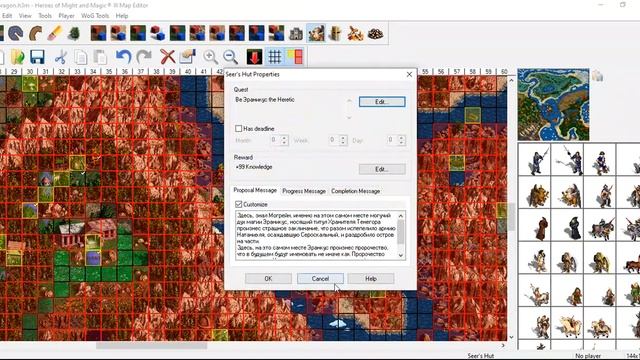
Task: Copy the selected object
Action: pos(80,57)
